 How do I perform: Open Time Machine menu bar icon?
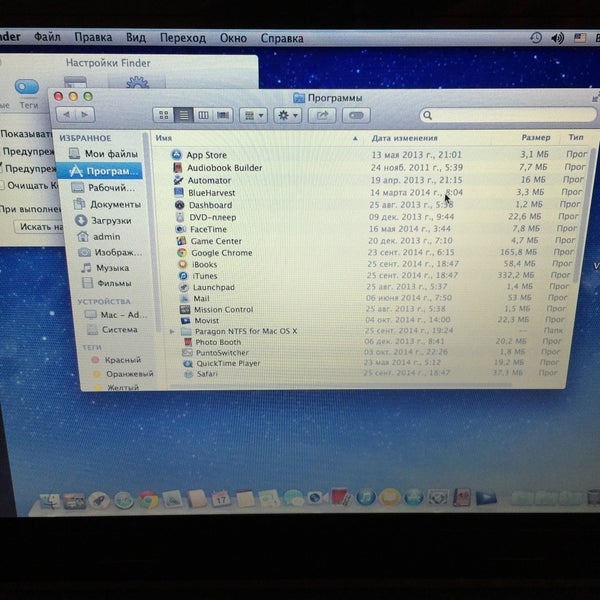tap(536, 38)
